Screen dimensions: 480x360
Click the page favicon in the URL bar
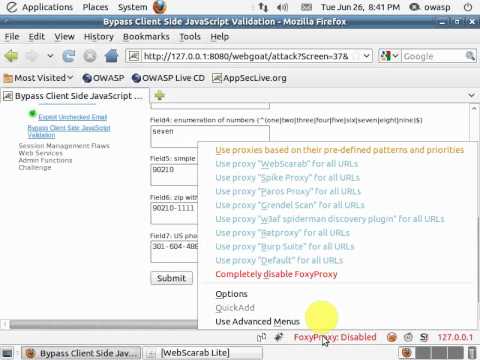pos(134,56)
